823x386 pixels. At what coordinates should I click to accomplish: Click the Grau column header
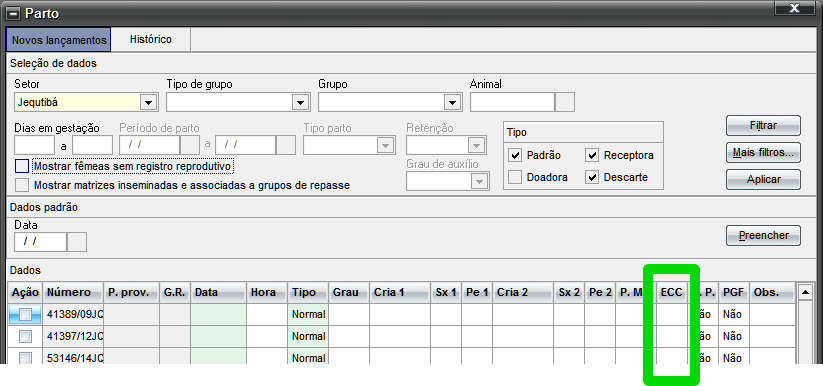tap(349, 293)
